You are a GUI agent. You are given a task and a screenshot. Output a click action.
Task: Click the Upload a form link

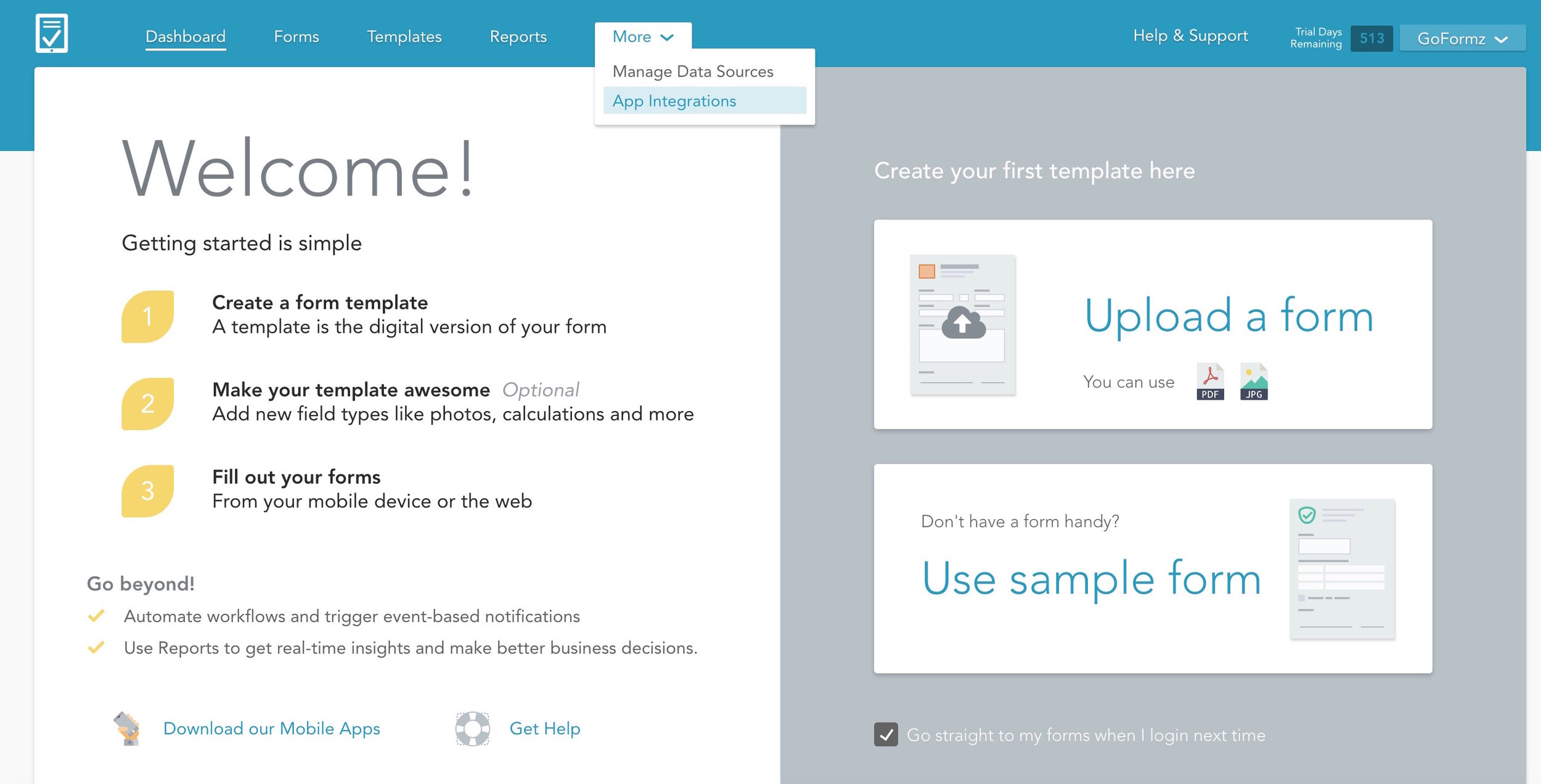(1229, 315)
